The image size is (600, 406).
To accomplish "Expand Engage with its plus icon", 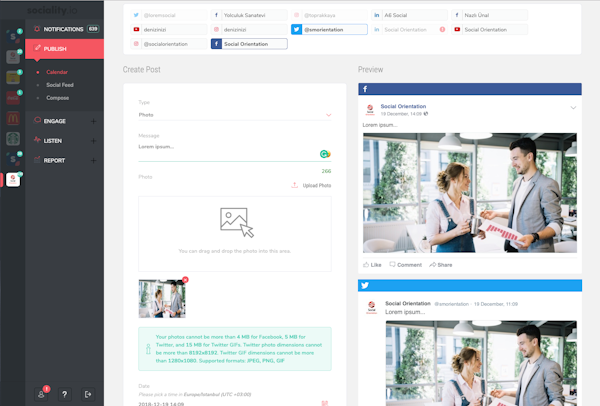I will coord(93,121).
